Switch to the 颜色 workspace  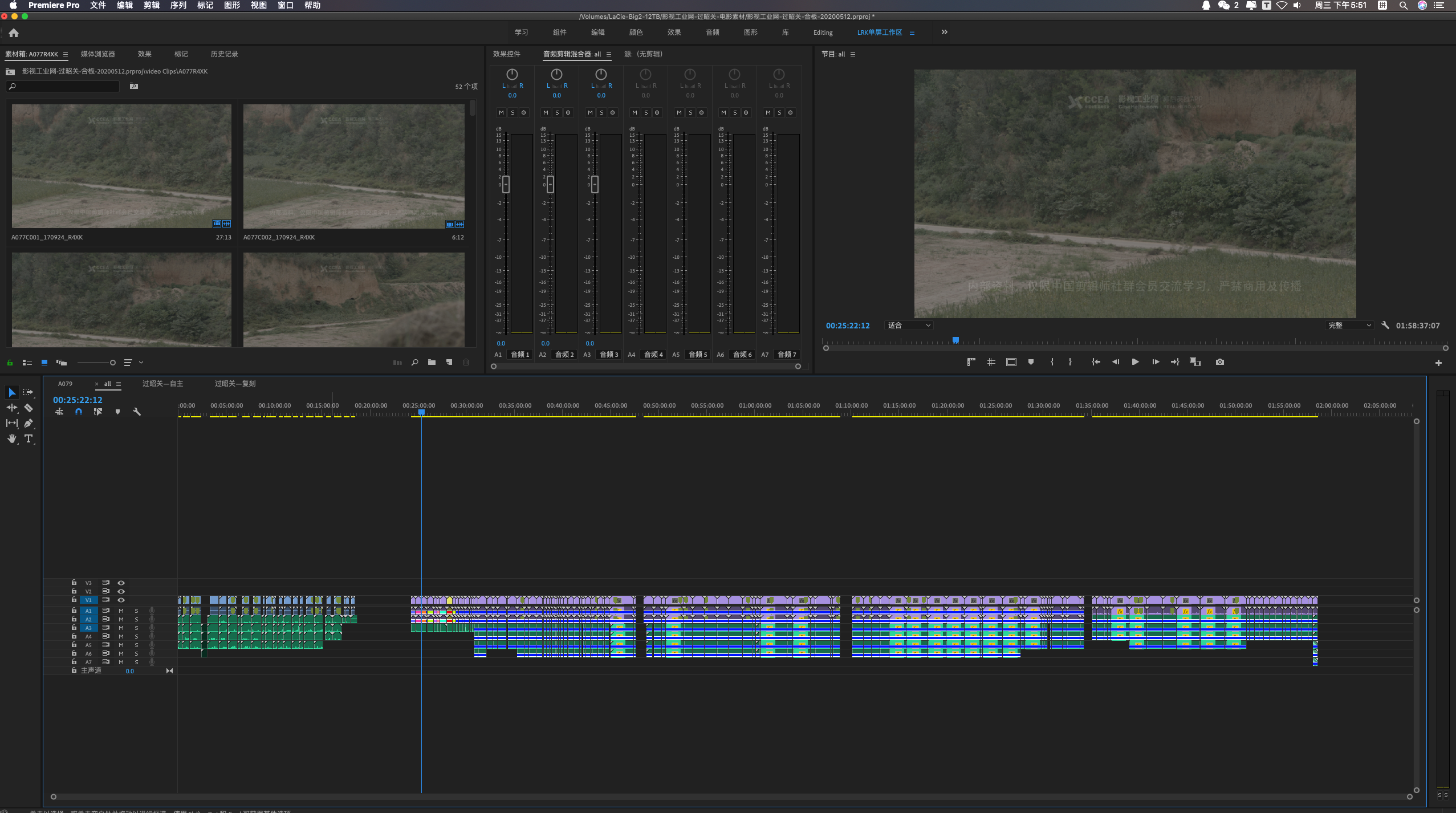pos(636,32)
